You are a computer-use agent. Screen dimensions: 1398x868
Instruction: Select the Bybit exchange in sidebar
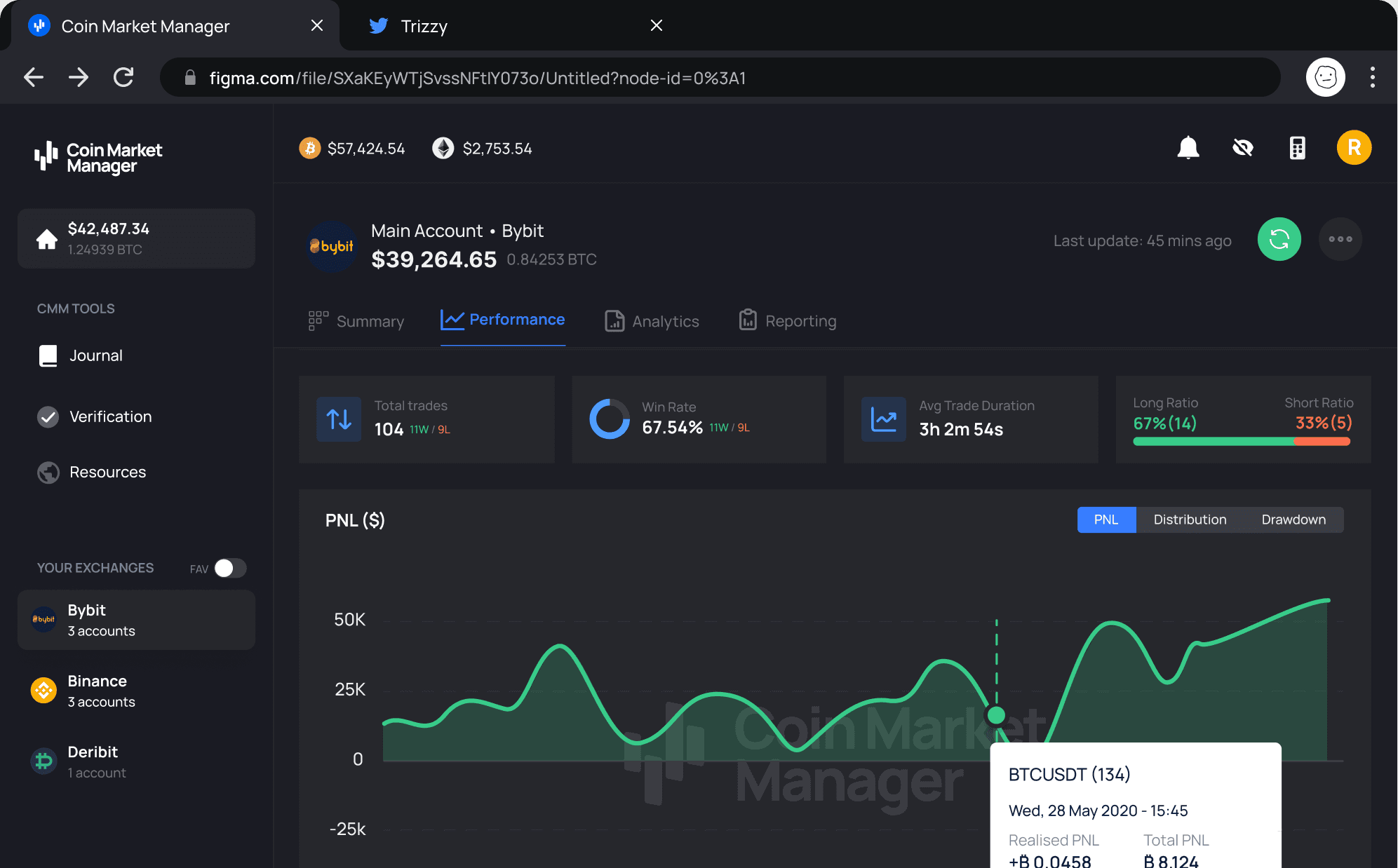pos(136,620)
